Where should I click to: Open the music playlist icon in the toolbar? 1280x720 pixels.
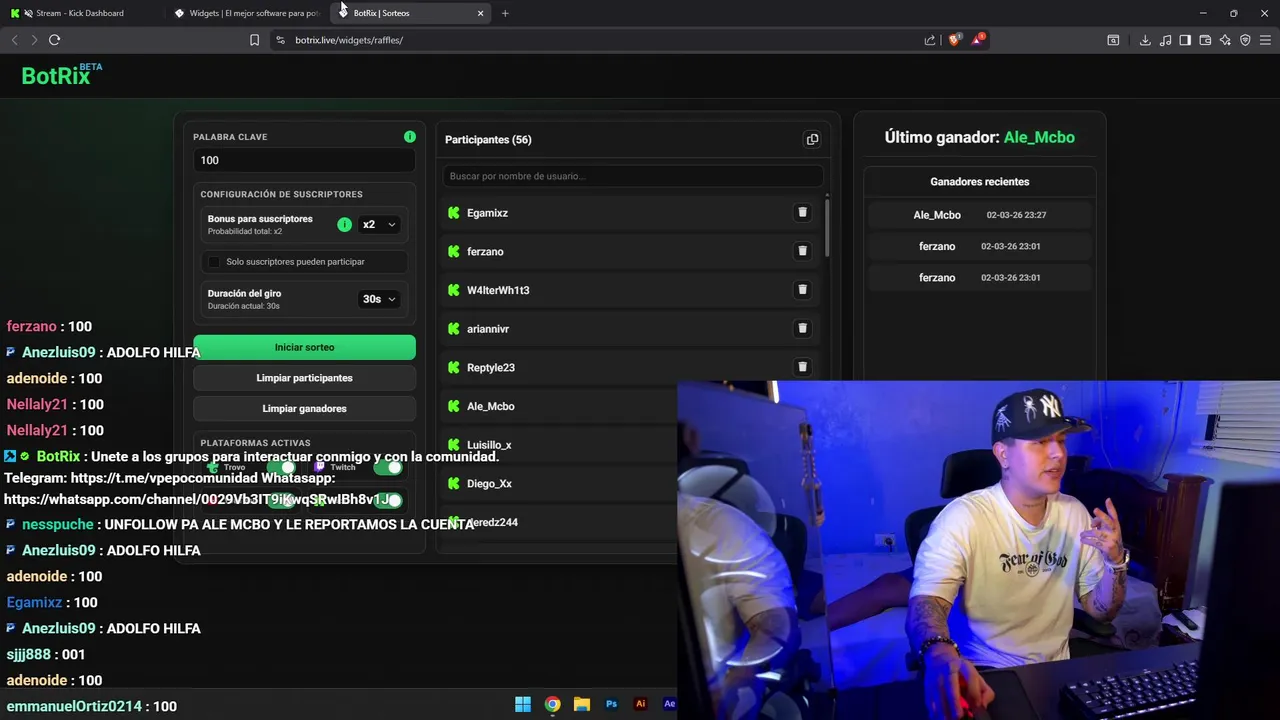point(1165,40)
